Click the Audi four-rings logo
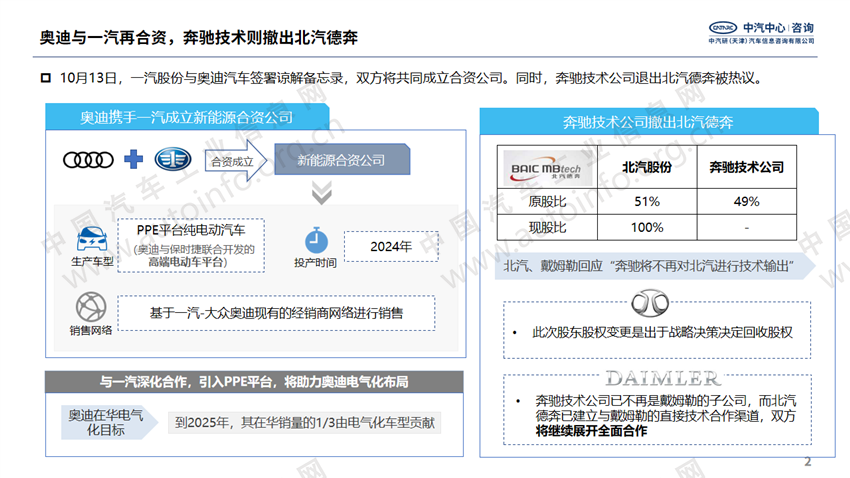Viewport: 850px width, 478px height. (88, 160)
